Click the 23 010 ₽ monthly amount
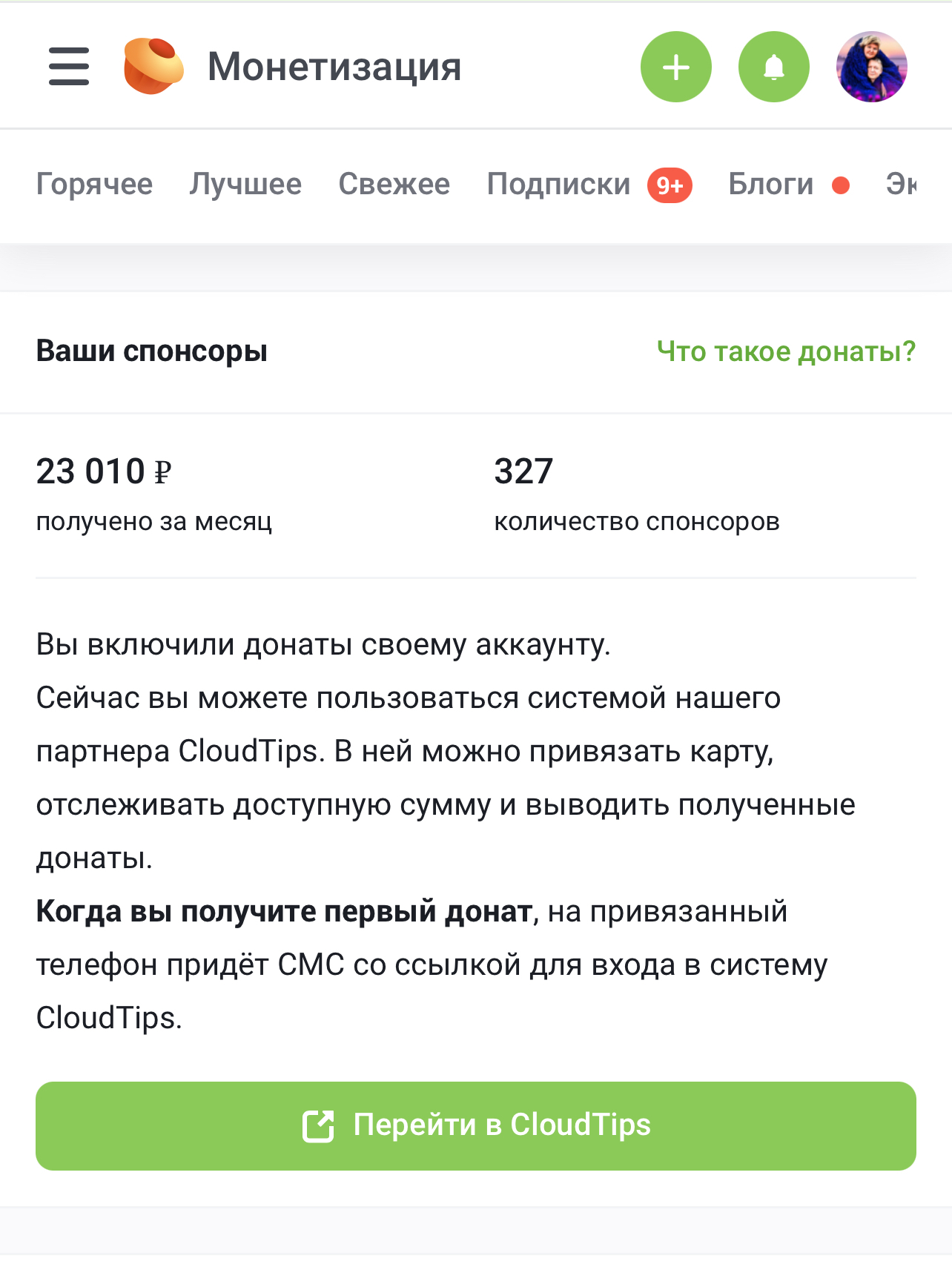This screenshot has height=1264, width=952. [x=104, y=471]
